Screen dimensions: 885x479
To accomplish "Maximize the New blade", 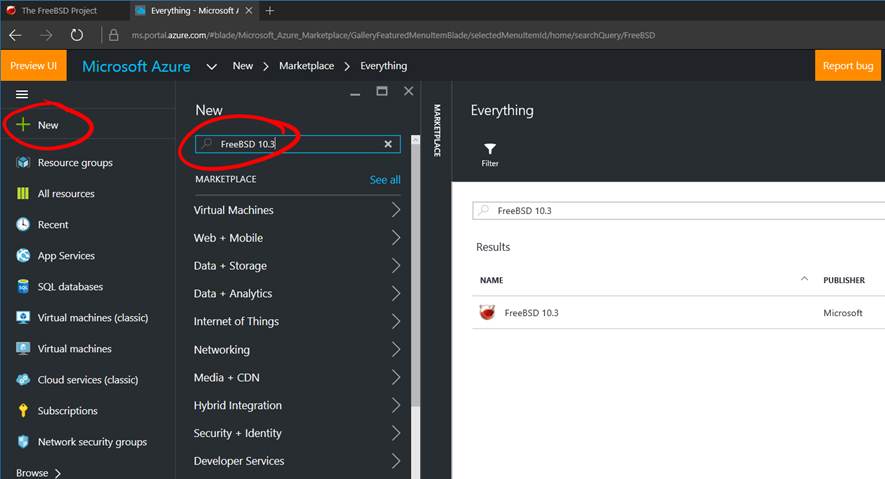I will [x=382, y=91].
